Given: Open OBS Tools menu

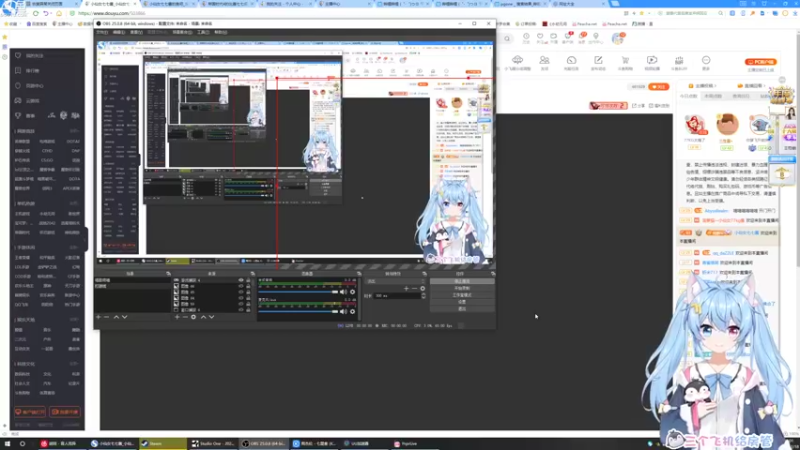Looking at the screenshot, I should click(203, 32).
